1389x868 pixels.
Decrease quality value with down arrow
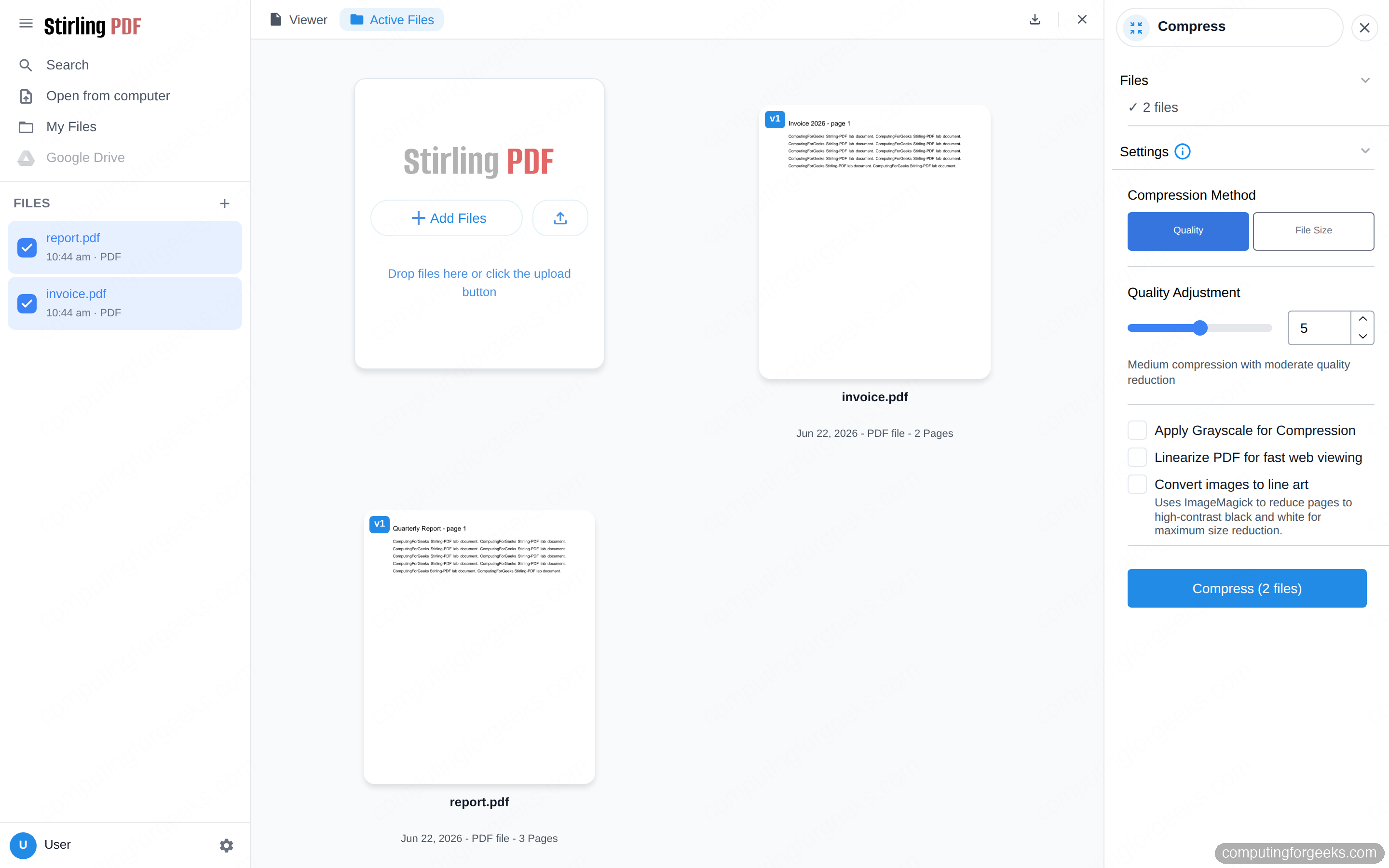click(x=1362, y=337)
